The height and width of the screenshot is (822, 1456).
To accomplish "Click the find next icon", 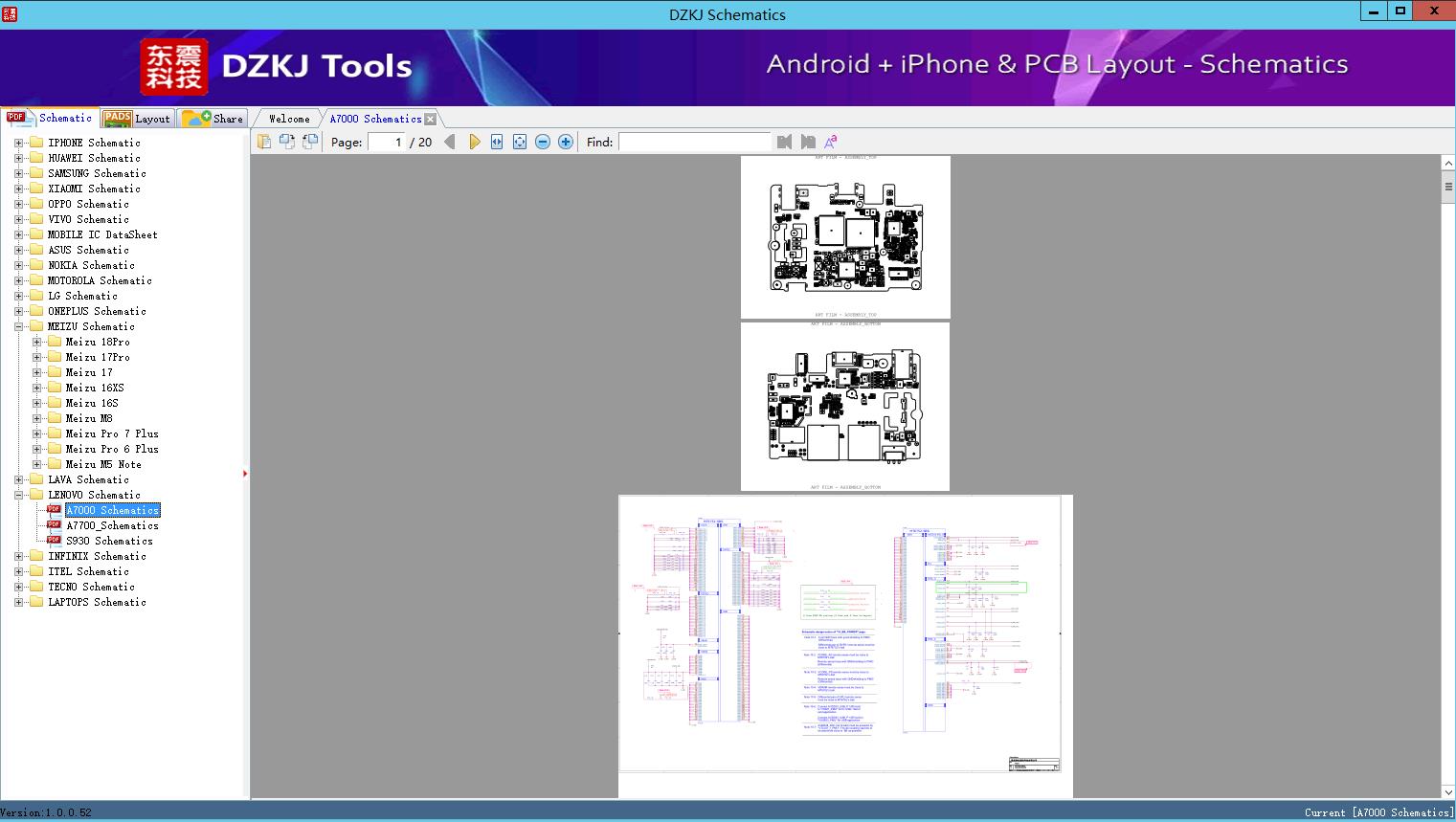I will [808, 142].
